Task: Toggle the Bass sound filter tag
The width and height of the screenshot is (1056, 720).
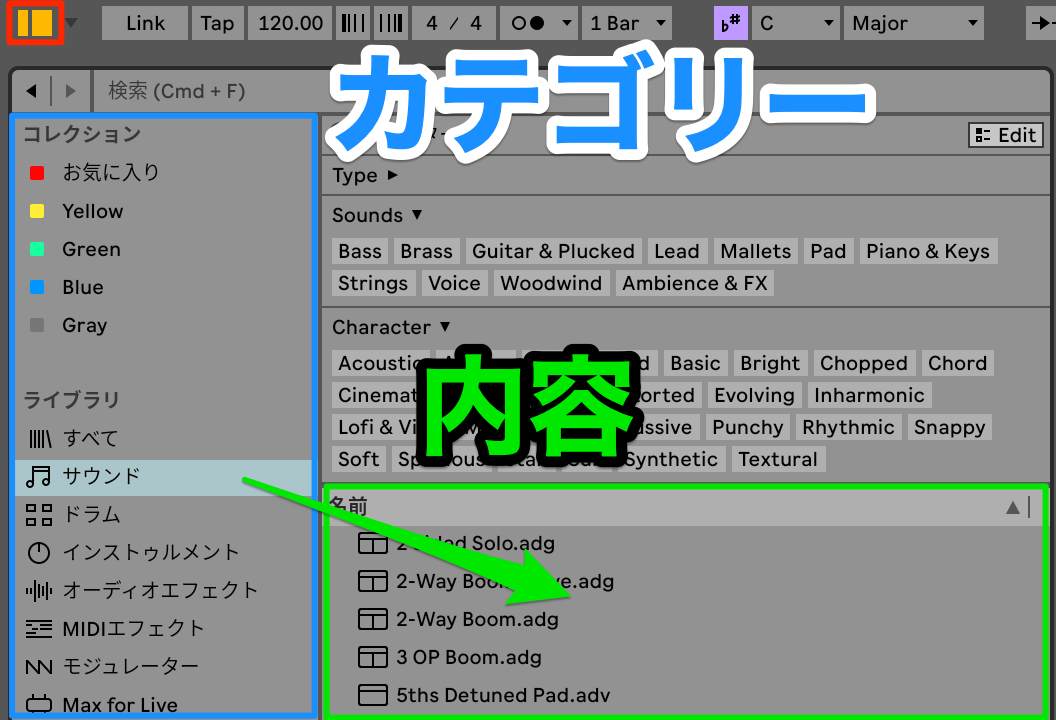Action: pos(360,251)
